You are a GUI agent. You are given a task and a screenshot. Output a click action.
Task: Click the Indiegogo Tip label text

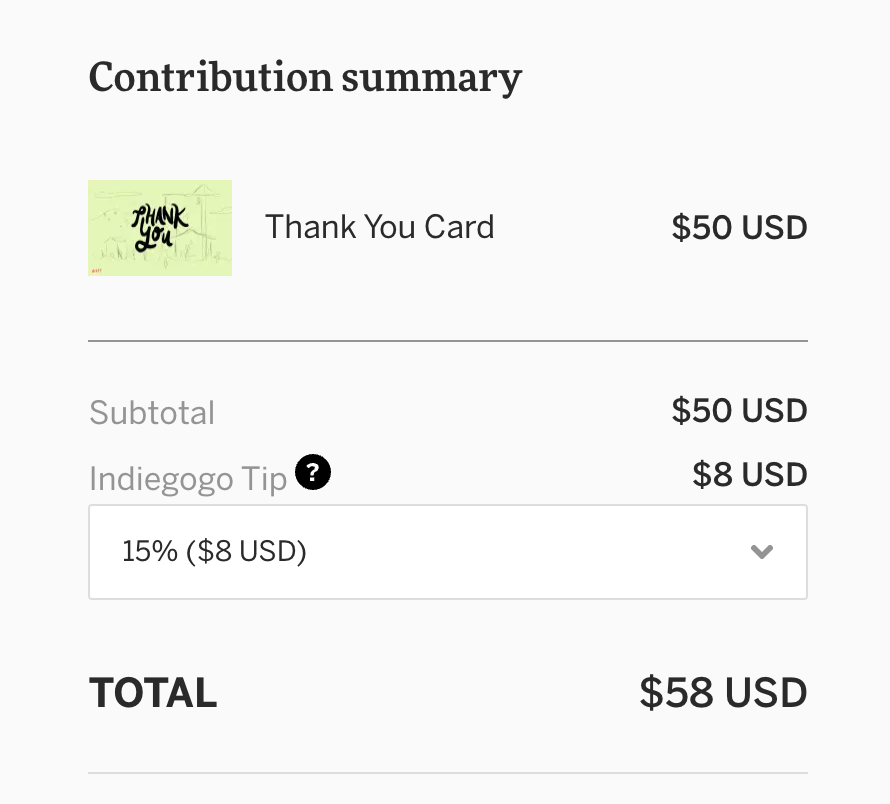pos(188,478)
